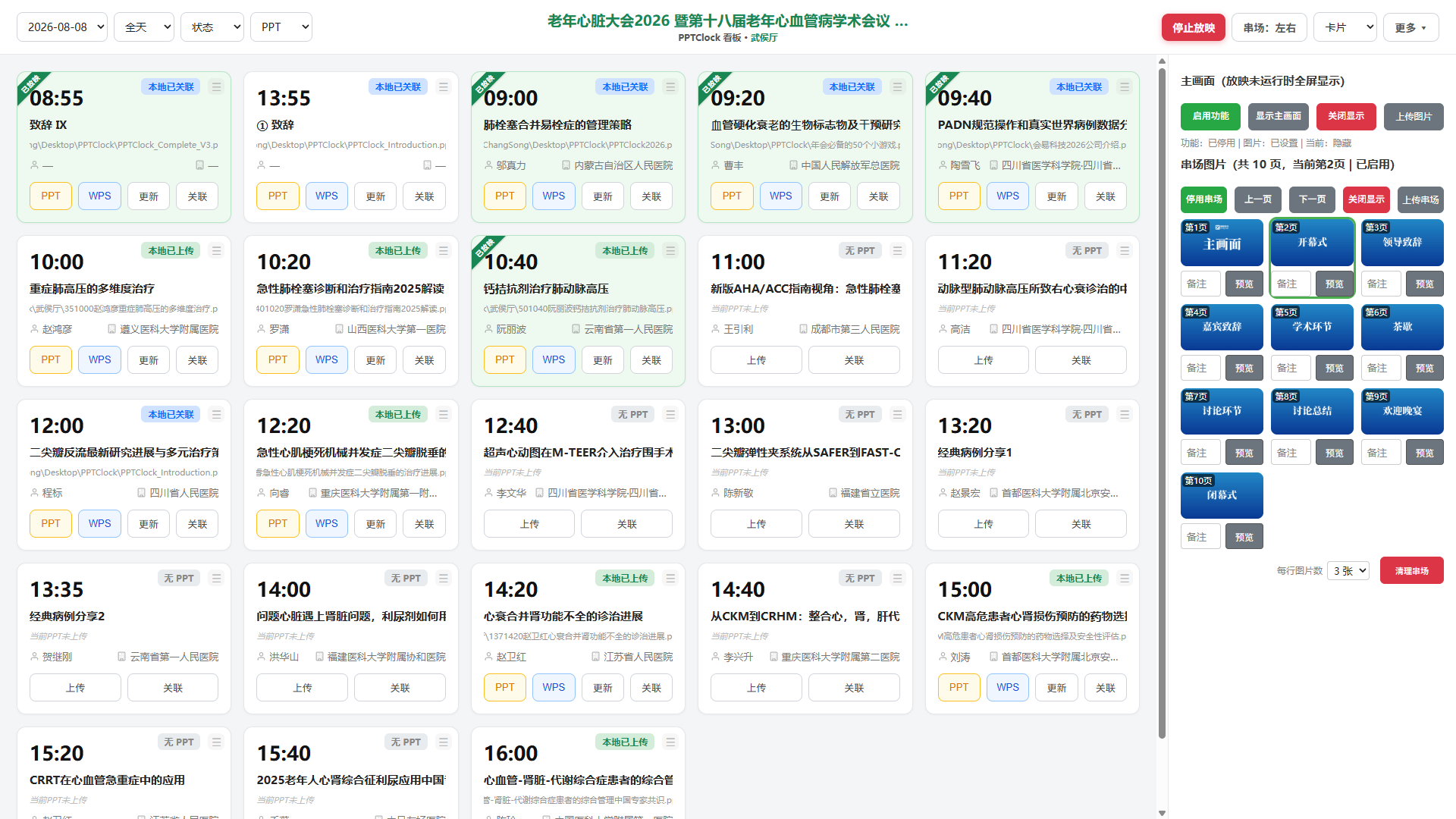Open hamburger menu on 13:00 card
The width and height of the screenshot is (1456, 819).
(897, 415)
